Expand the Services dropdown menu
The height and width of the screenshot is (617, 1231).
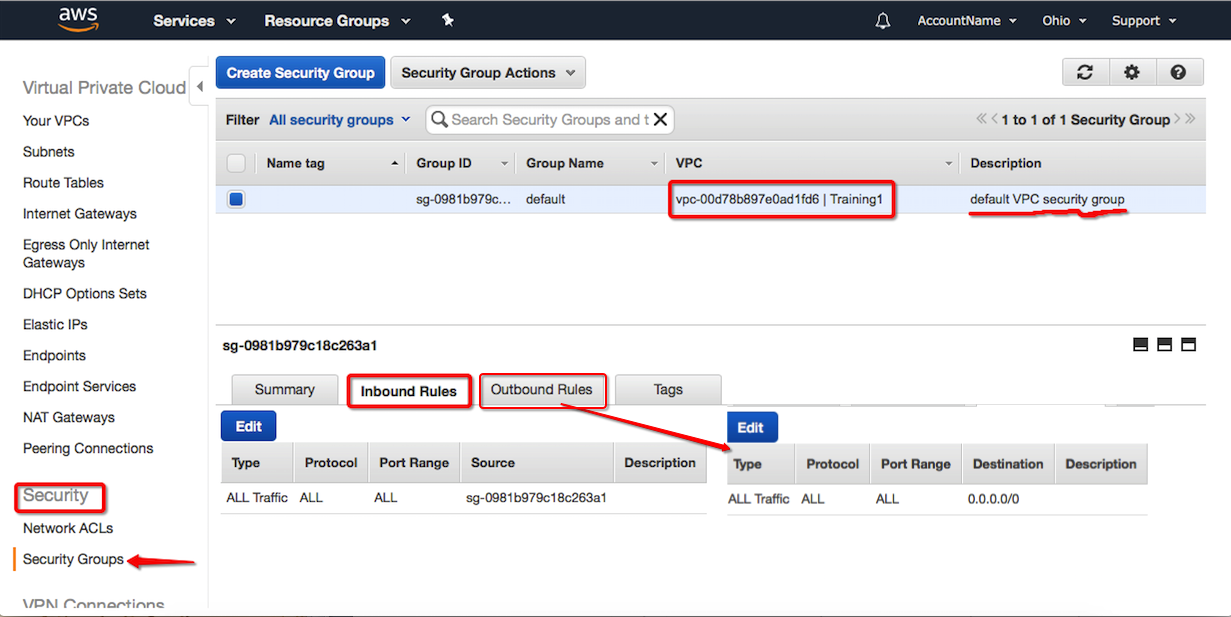coord(194,21)
